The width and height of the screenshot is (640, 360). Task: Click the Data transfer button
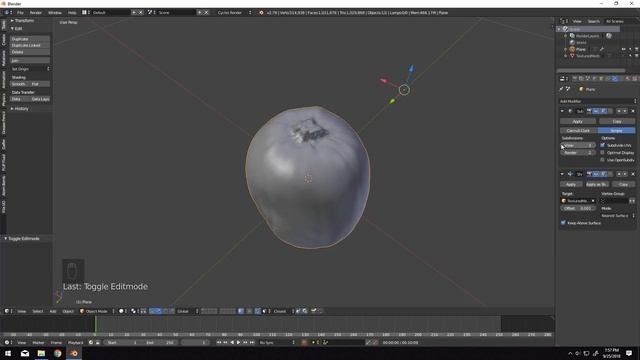click(x=19, y=99)
